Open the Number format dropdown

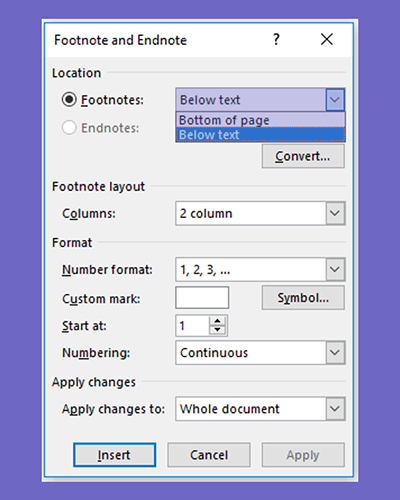point(335,269)
